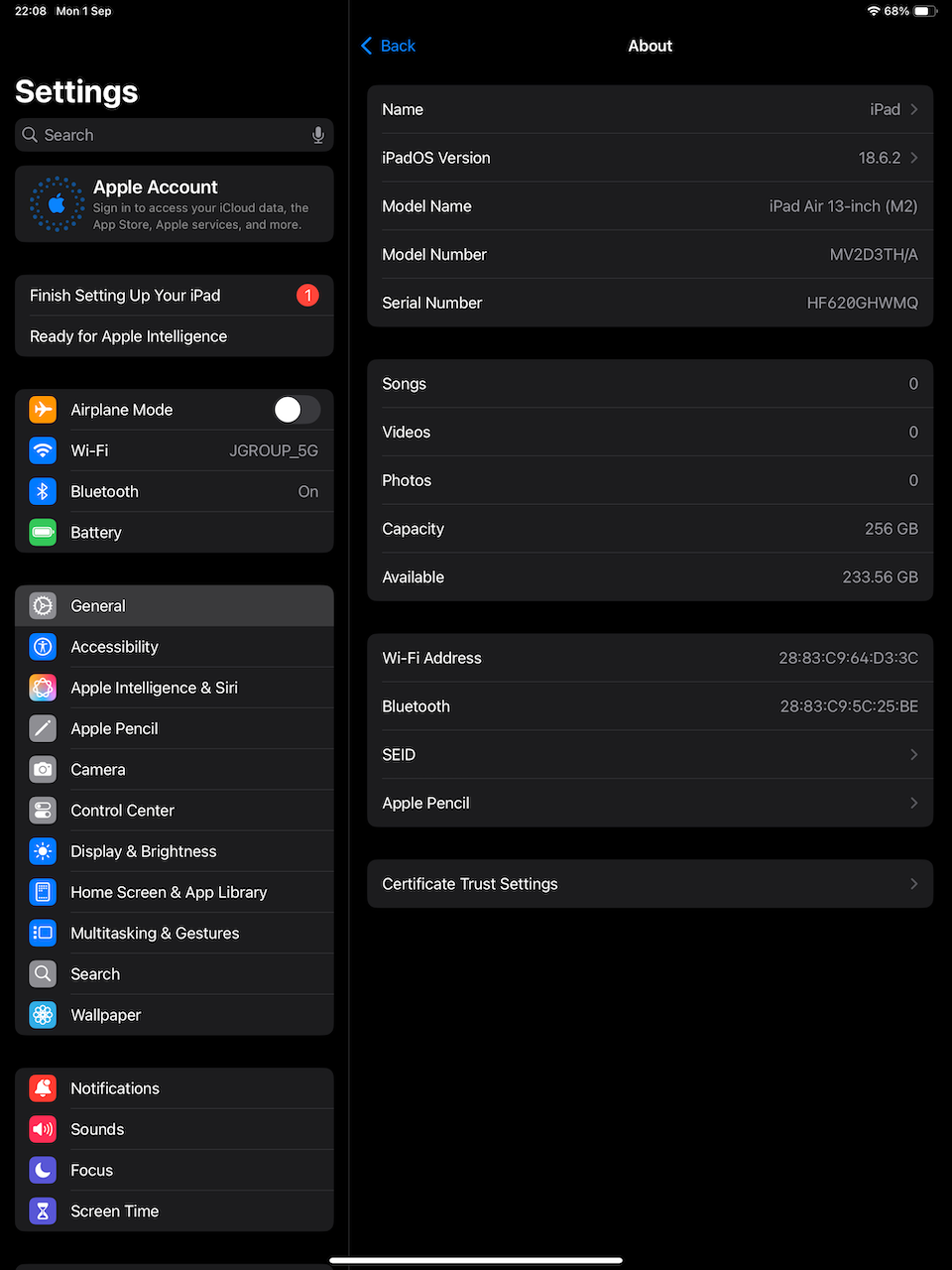Tap the Airplane Mode icon
Image resolution: width=952 pixels, height=1270 pixels.
[x=43, y=410]
